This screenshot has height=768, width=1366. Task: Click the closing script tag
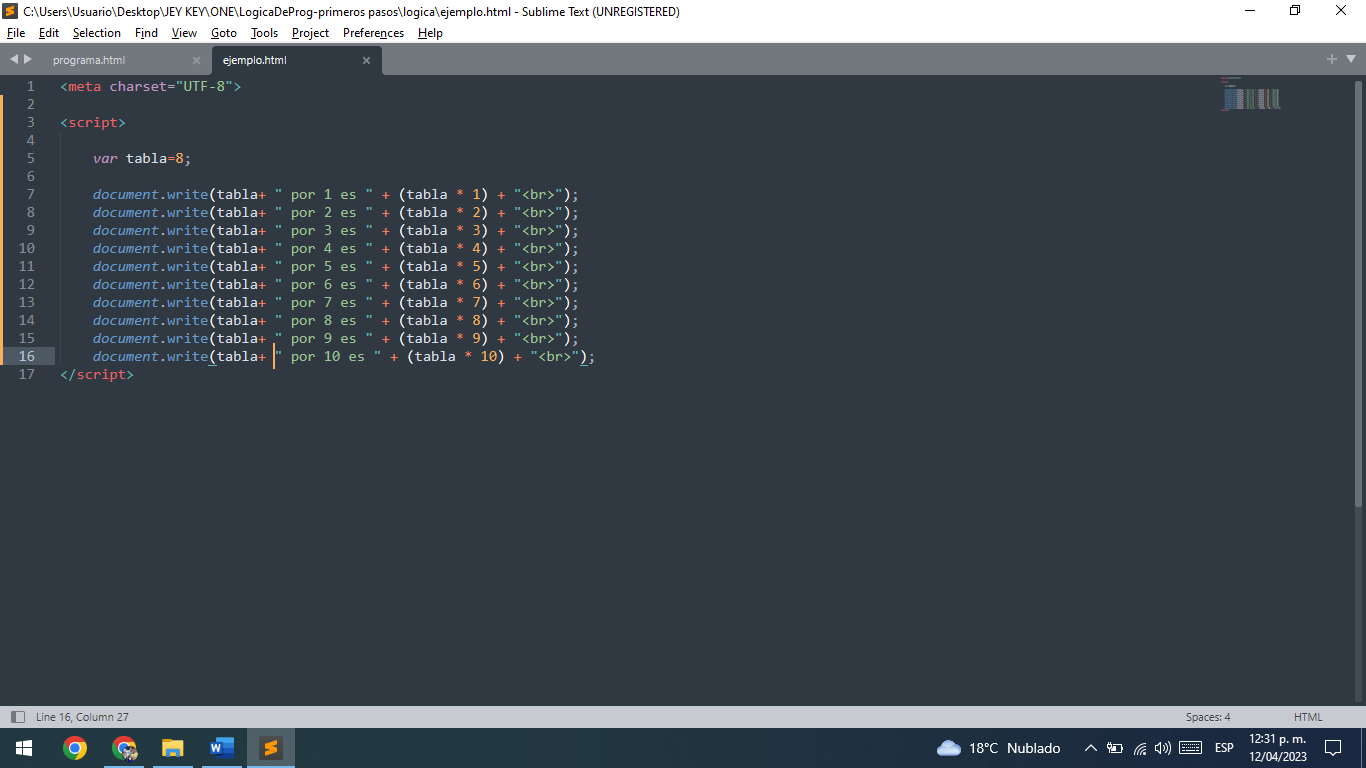pyautogui.click(x=97, y=374)
